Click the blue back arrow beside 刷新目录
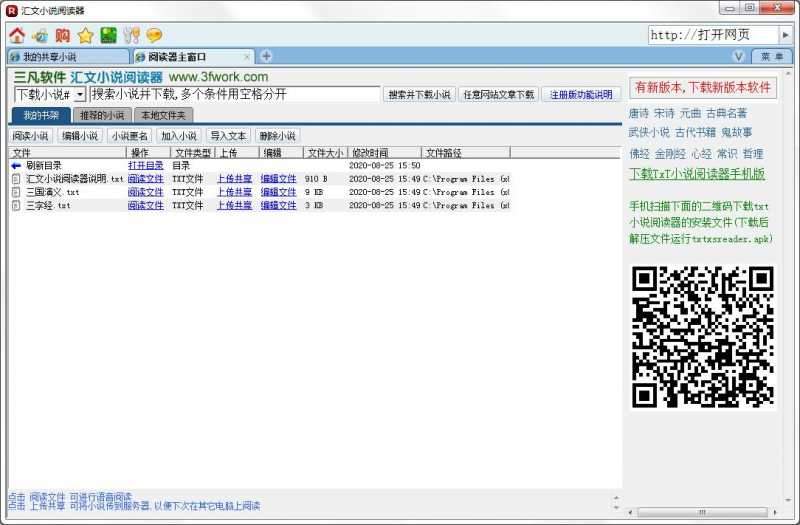Image resolution: width=800 pixels, height=525 pixels. [x=16, y=166]
